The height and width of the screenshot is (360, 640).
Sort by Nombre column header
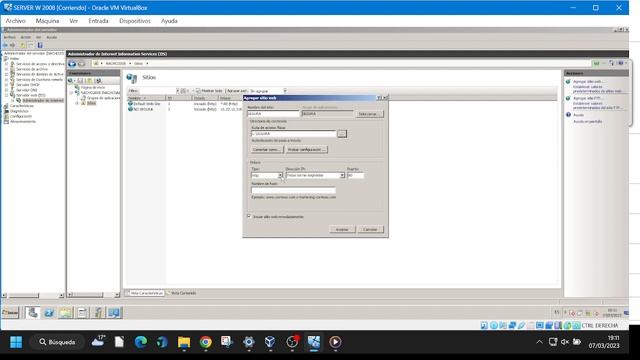tap(146, 98)
